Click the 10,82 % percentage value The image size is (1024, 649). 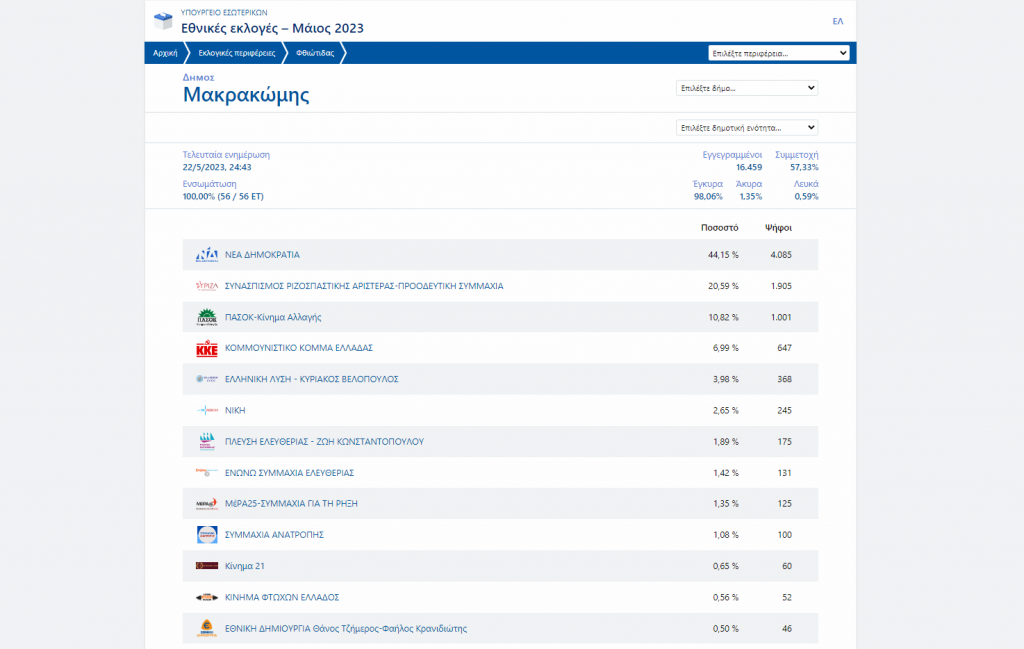tap(723, 317)
